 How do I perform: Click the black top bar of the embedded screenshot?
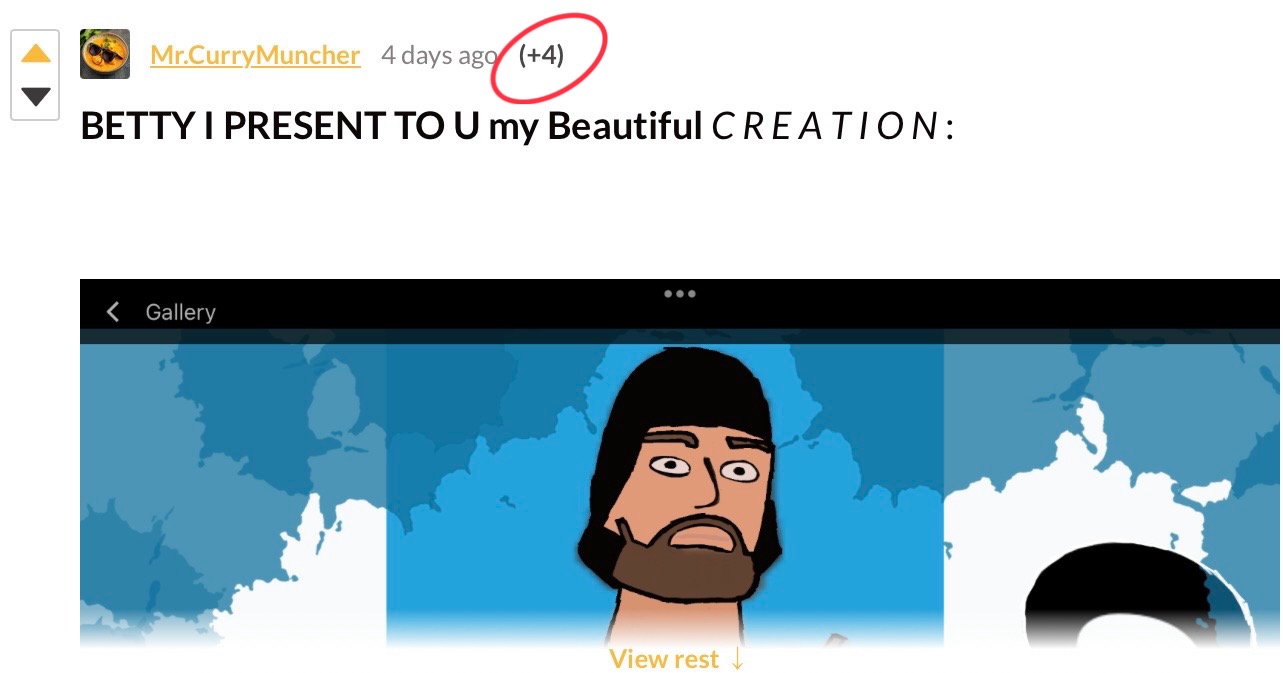tap(680, 304)
